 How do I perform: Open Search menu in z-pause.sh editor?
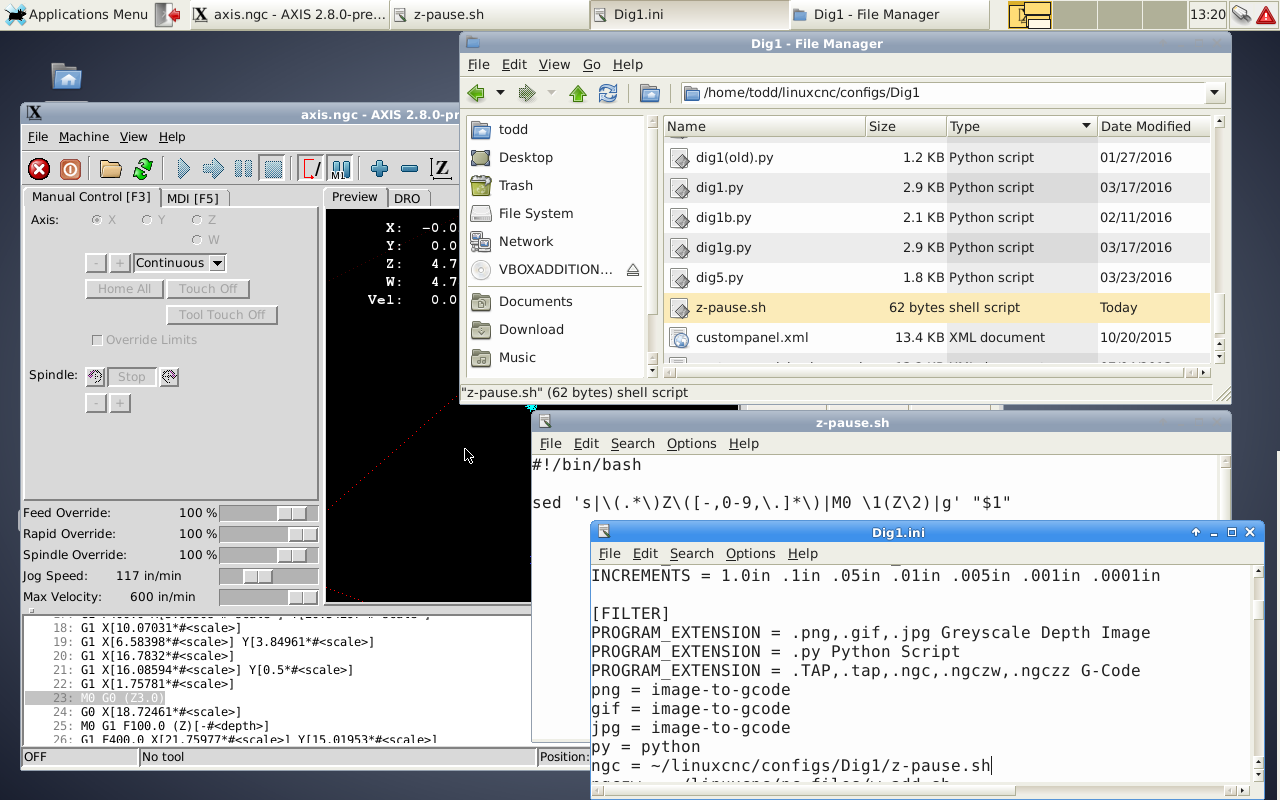click(x=633, y=443)
